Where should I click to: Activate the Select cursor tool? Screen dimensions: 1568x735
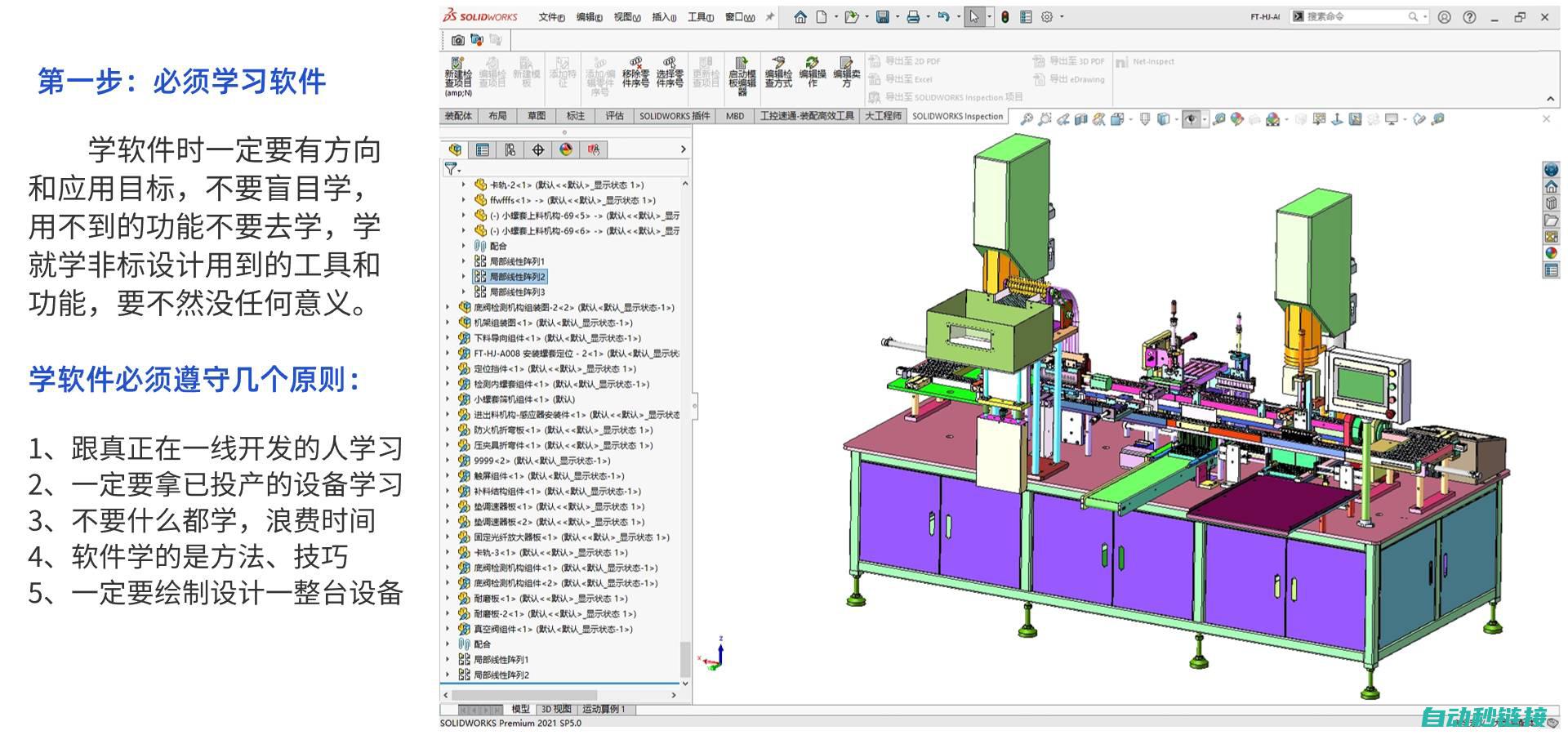coord(973,16)
